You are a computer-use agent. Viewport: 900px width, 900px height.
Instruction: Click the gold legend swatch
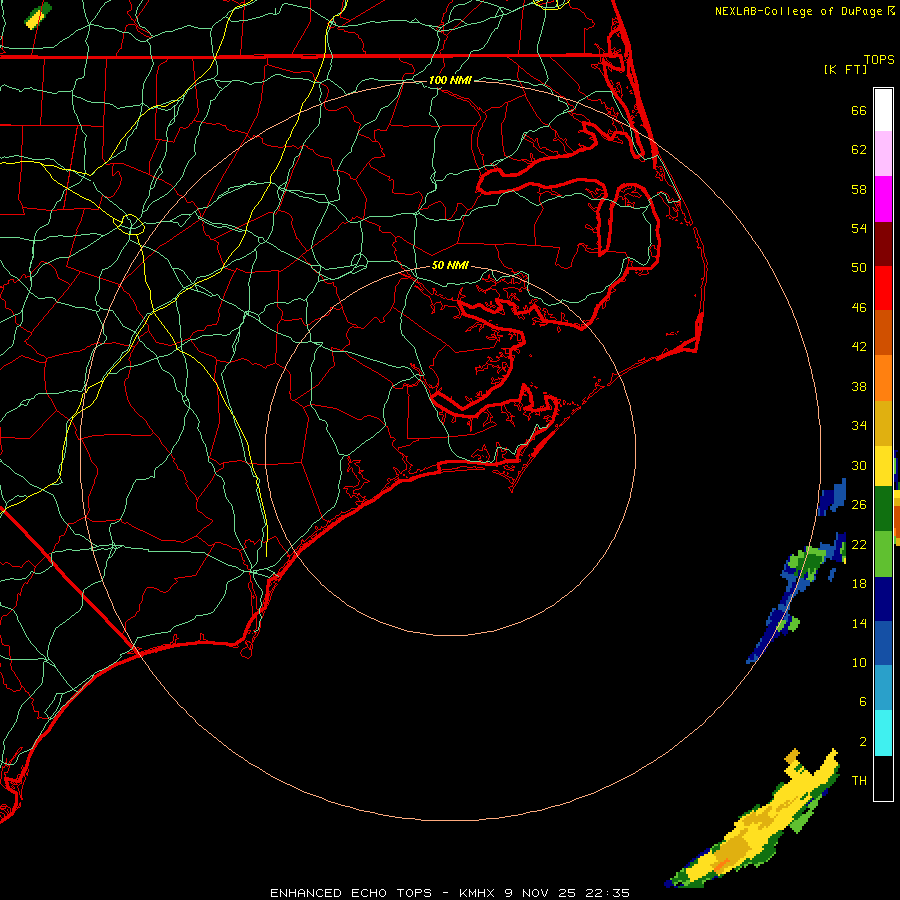pyautogui.click(x=883, y=423)
